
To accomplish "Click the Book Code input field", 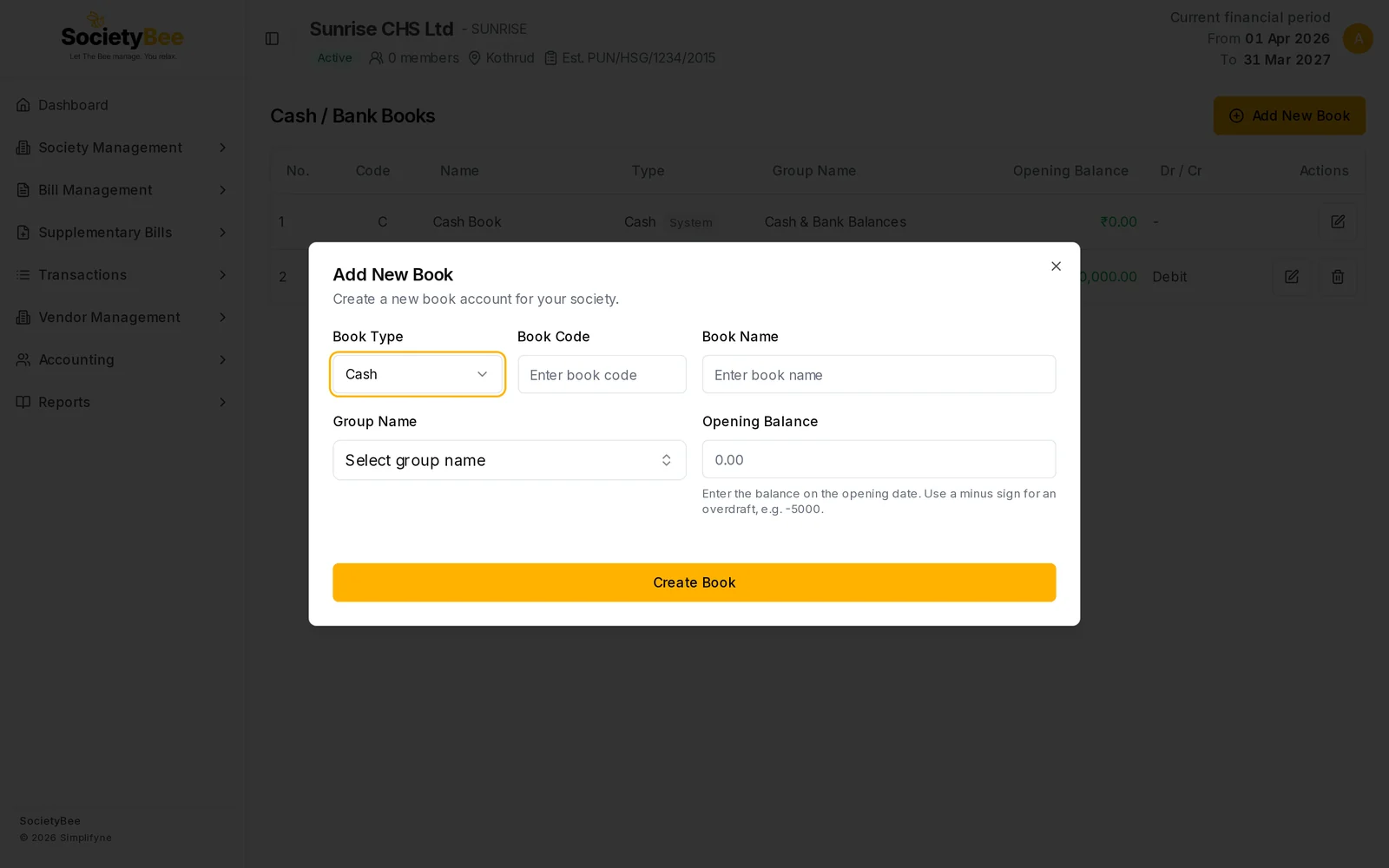I will point(602,374).
